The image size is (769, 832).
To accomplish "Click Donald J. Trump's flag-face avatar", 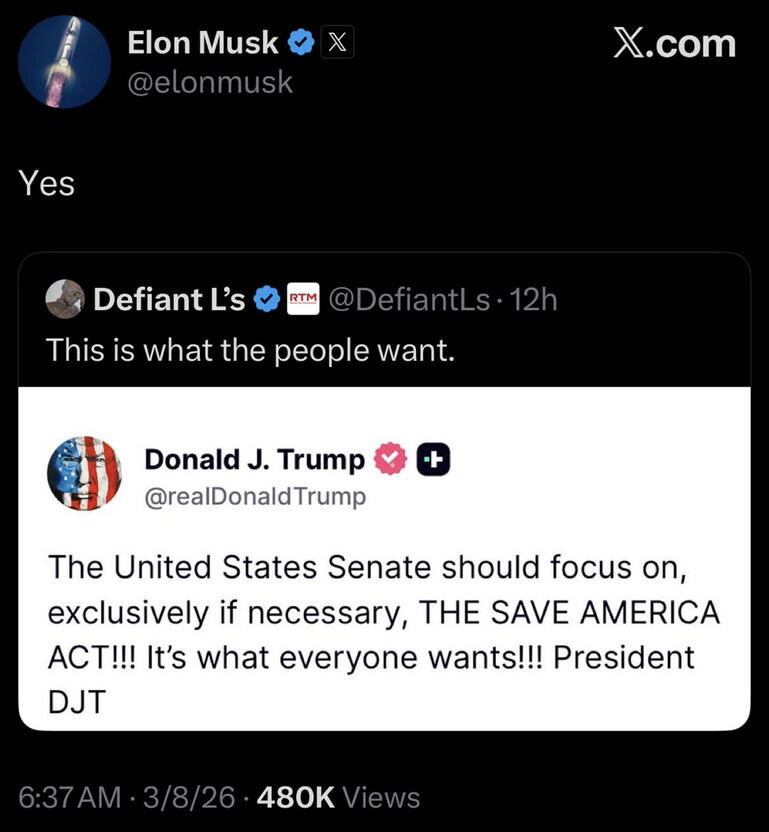I will [x=84, y=474].
